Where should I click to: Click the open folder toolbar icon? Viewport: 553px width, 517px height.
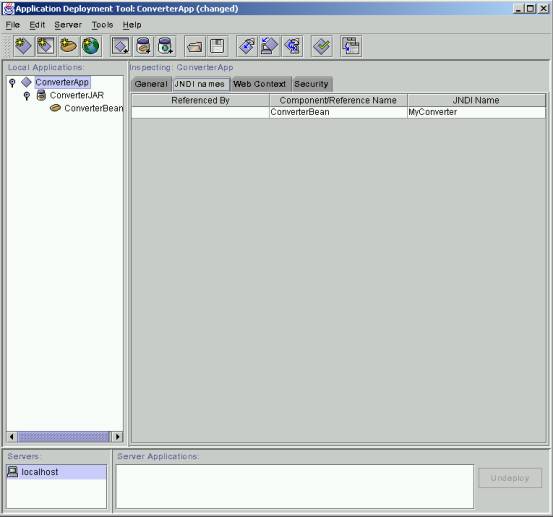point(195,46)
